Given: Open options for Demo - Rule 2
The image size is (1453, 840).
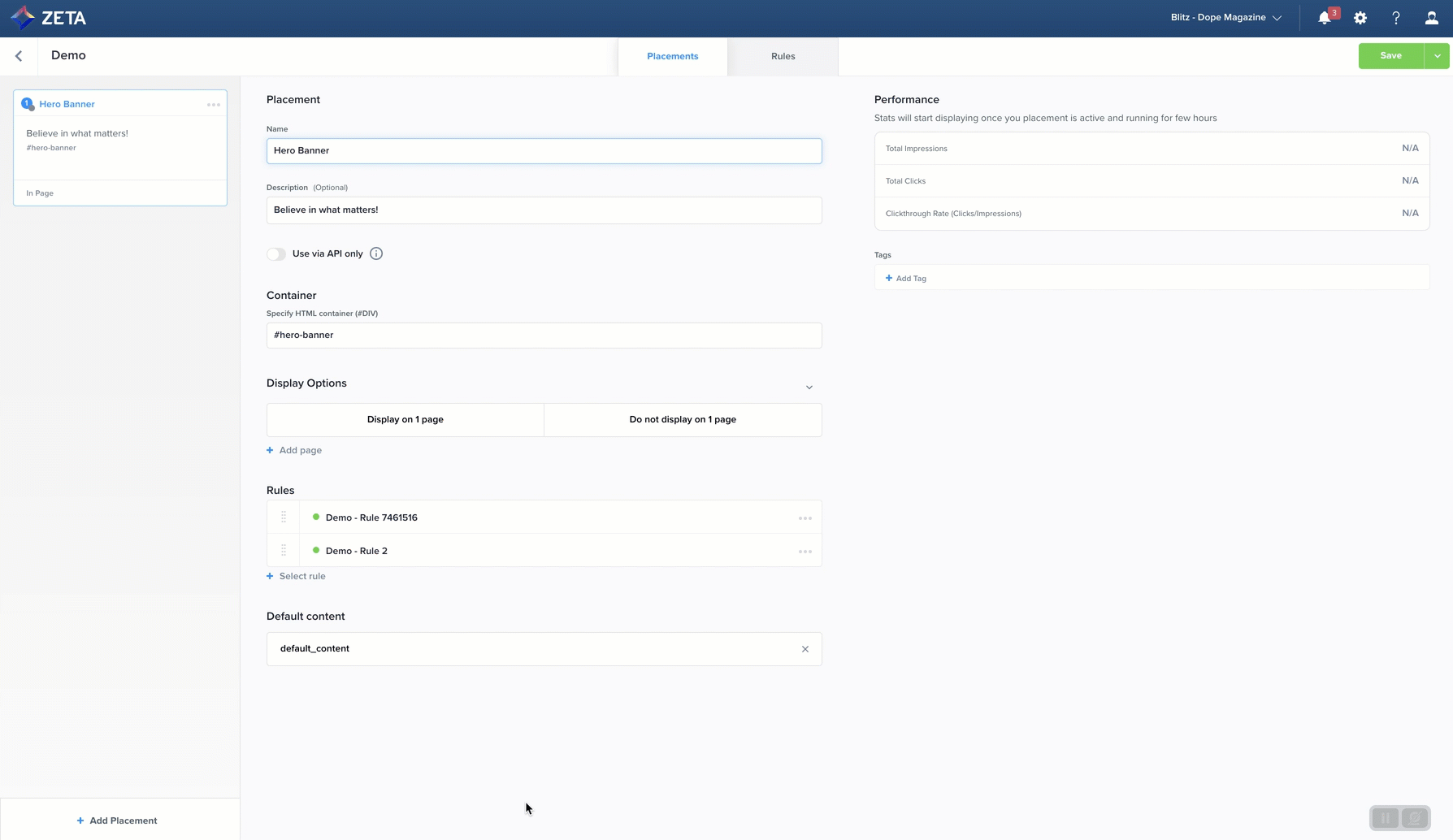Looking at the screenshot, I should [x=805, y=552].
